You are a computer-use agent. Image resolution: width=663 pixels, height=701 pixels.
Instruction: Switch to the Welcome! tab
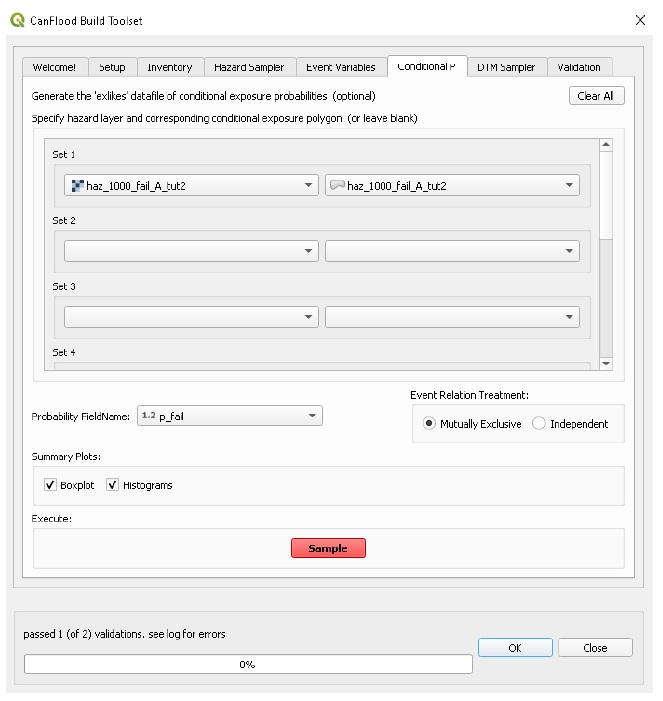[54, 68]
